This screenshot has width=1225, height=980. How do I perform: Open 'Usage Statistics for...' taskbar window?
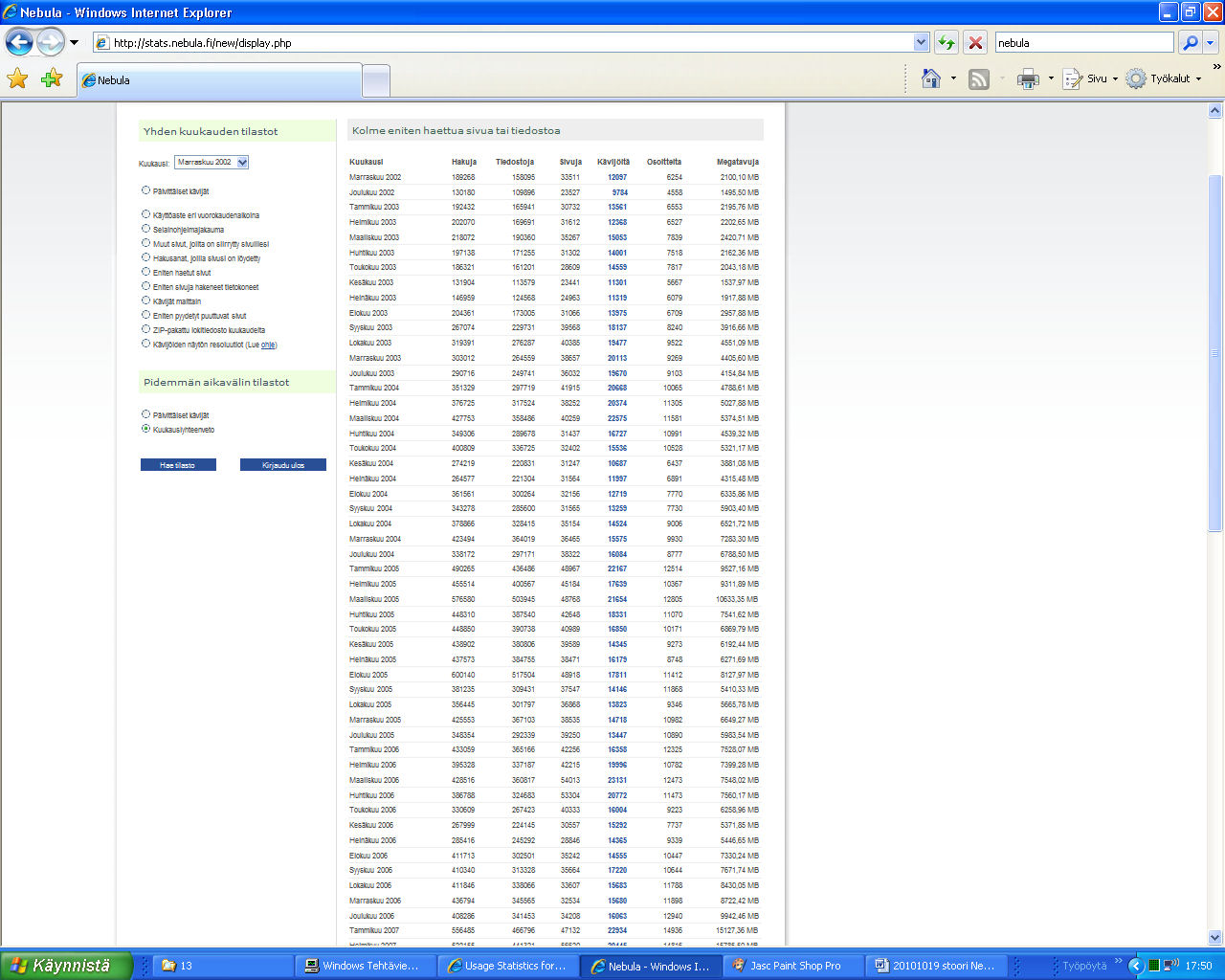click(x=507, y=966)
